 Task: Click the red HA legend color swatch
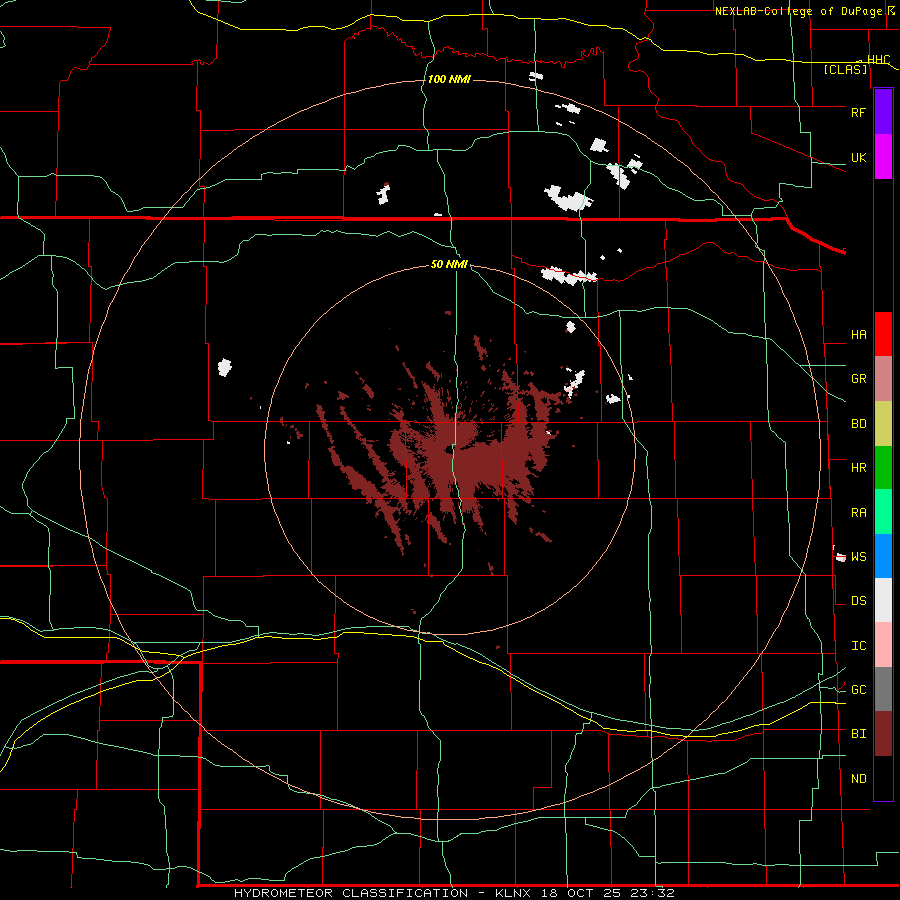[x=883, y=333]
